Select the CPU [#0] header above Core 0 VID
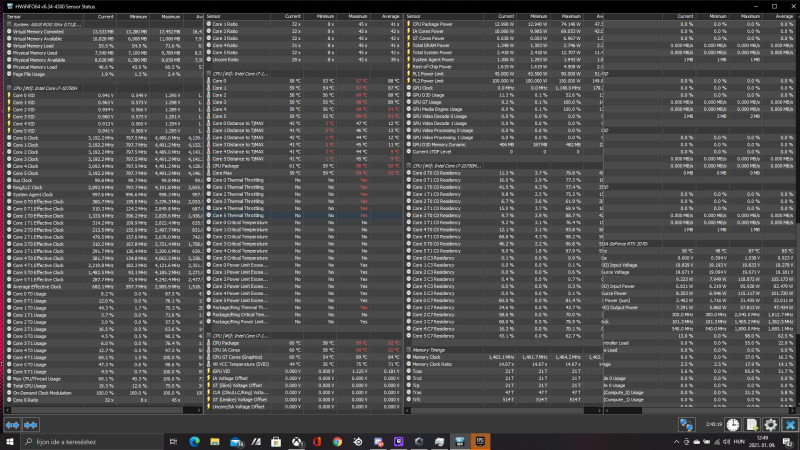The width and height of the screenshot is (800, 450). click(x=104, y=88)
